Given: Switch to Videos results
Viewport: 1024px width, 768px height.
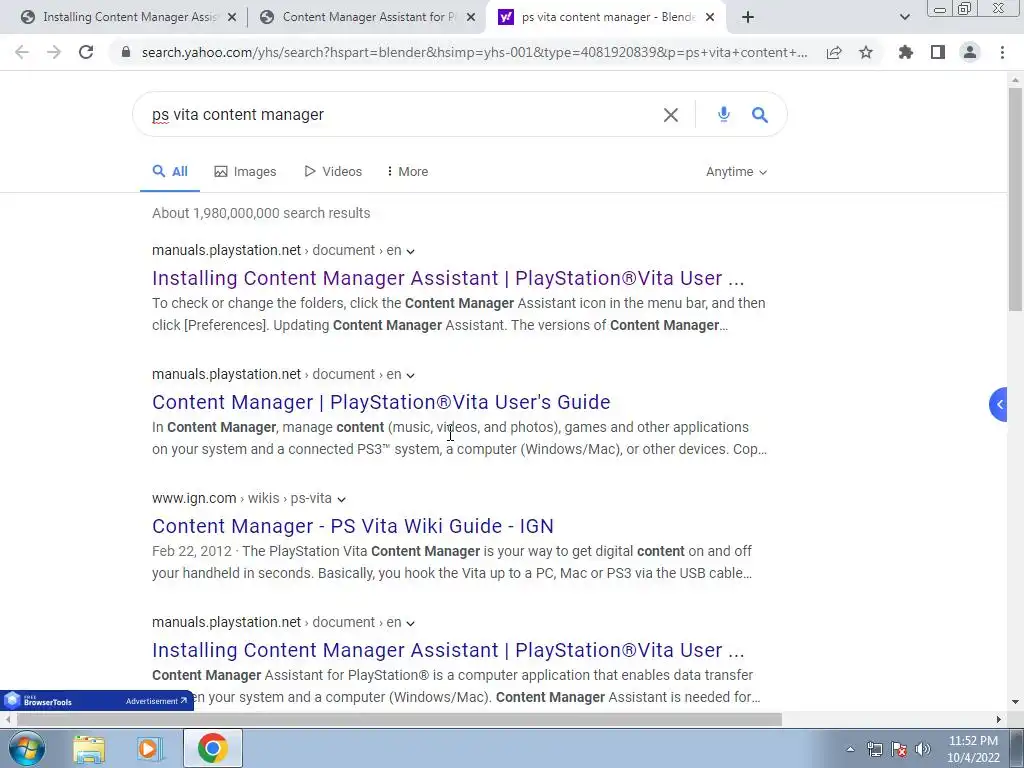Looking at the screenshot, I should click(x=333, y=172).
